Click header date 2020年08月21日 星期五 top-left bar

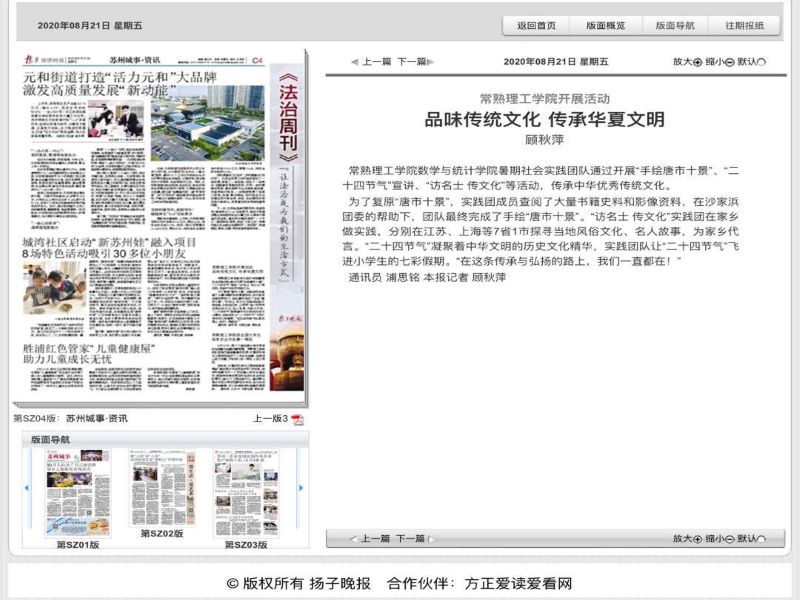tap(90, 26)
